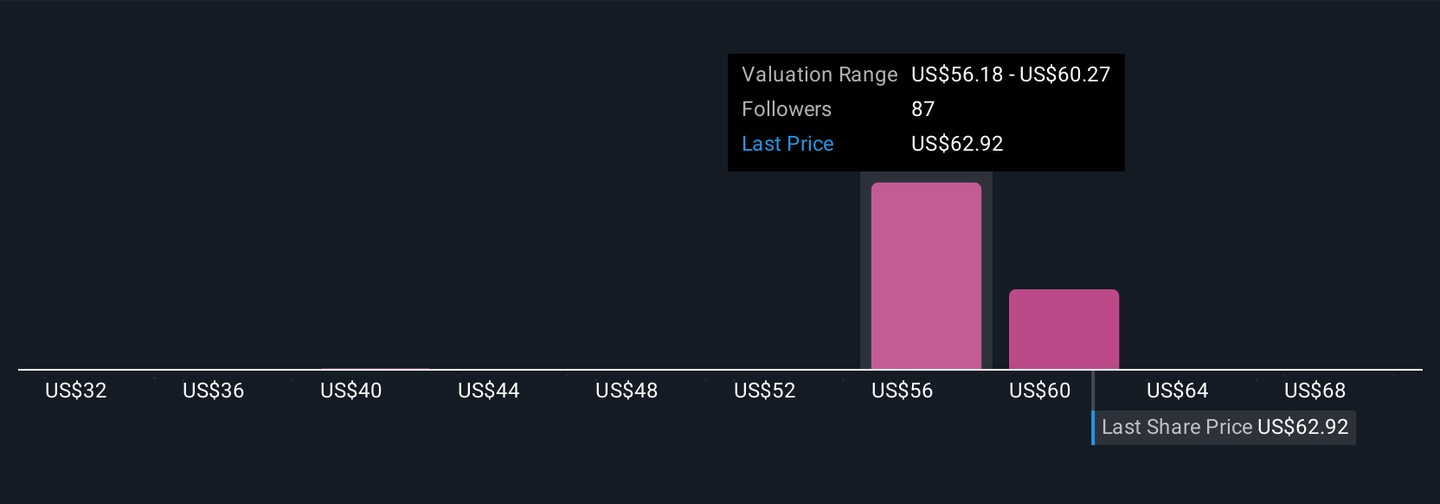Click the Followers label in tooltip
Image resolution: width=1440 pixels, height=504 pixels.
(x=787, y=109)
